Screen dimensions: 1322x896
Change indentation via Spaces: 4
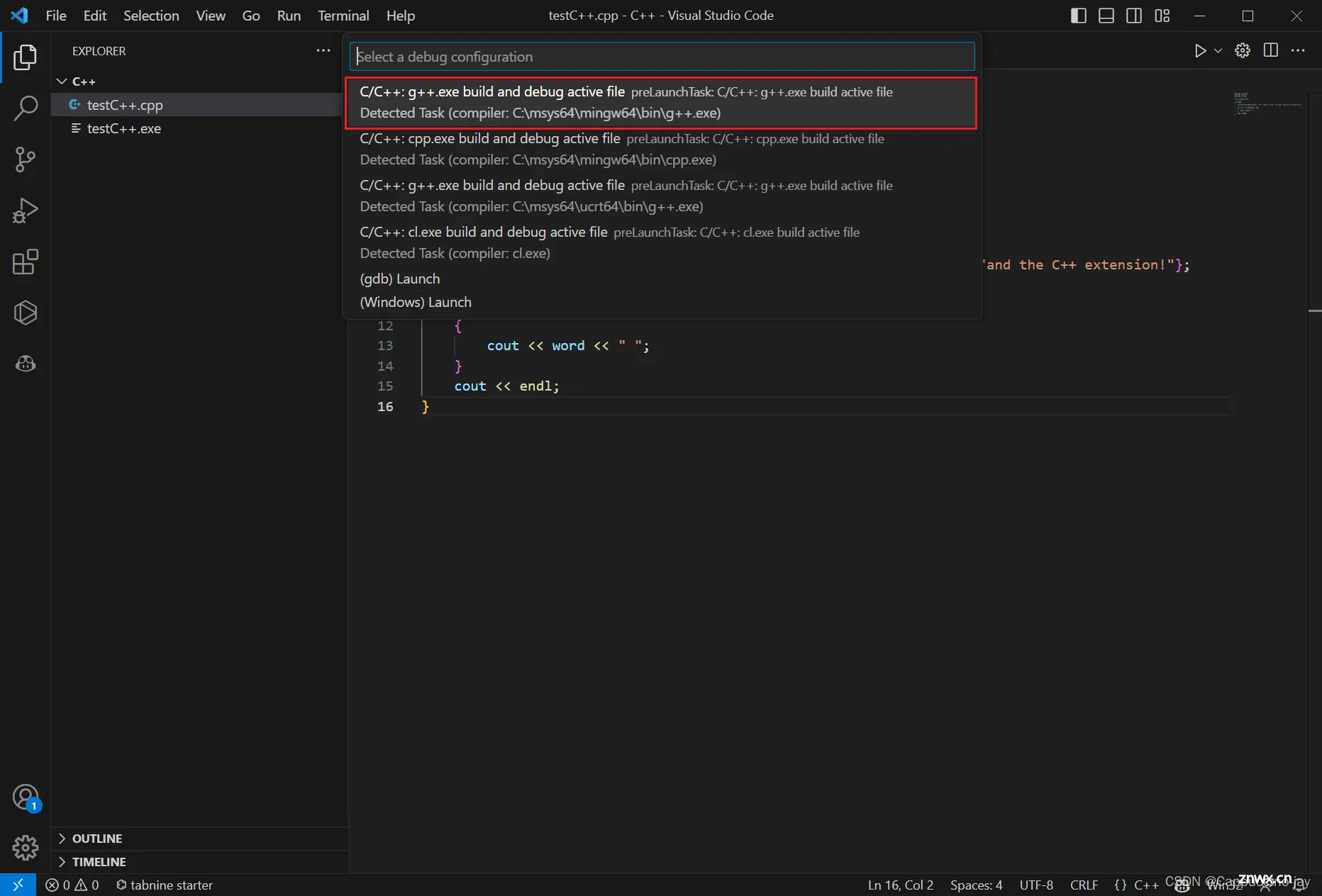pos(976,885)
